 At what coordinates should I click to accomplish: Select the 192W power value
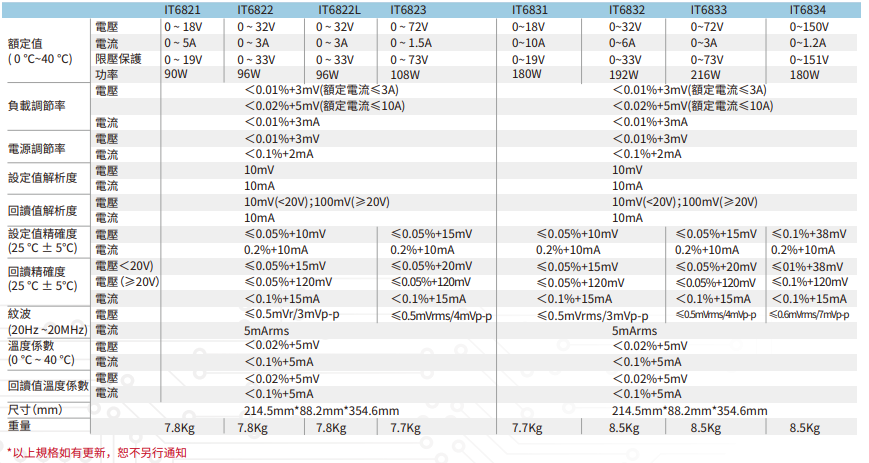coord(623,75)
